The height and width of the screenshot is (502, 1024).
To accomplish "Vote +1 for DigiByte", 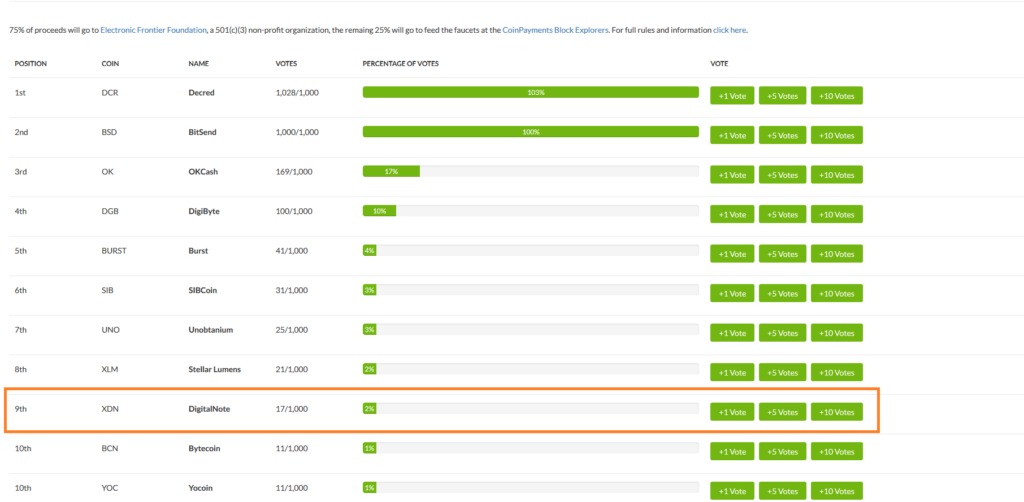I will coord(732,214).
